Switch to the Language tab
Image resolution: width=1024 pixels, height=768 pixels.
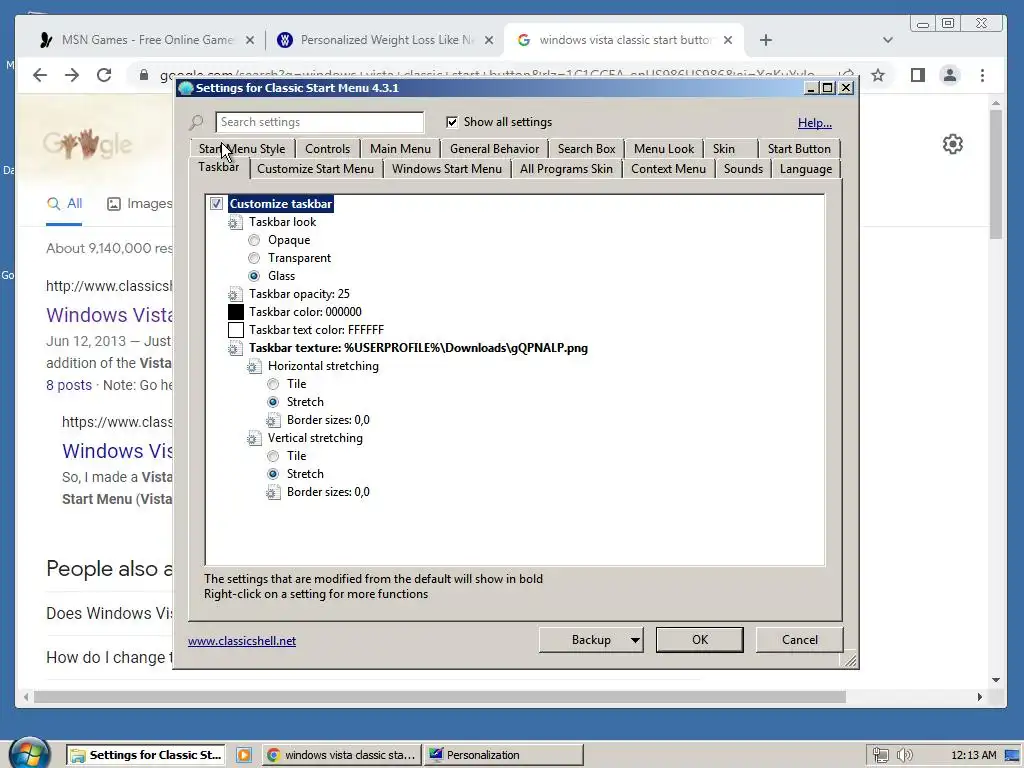pyautogui.click(x=806, y=169)
